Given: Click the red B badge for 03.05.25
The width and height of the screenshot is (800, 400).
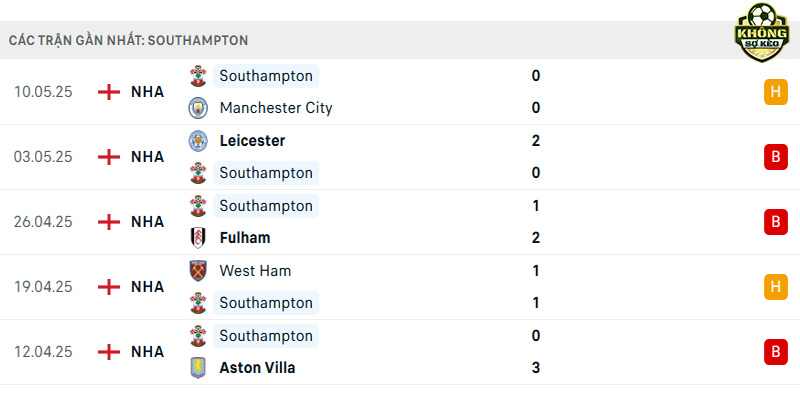Looking at the screenshot, I should click(776, 157).
